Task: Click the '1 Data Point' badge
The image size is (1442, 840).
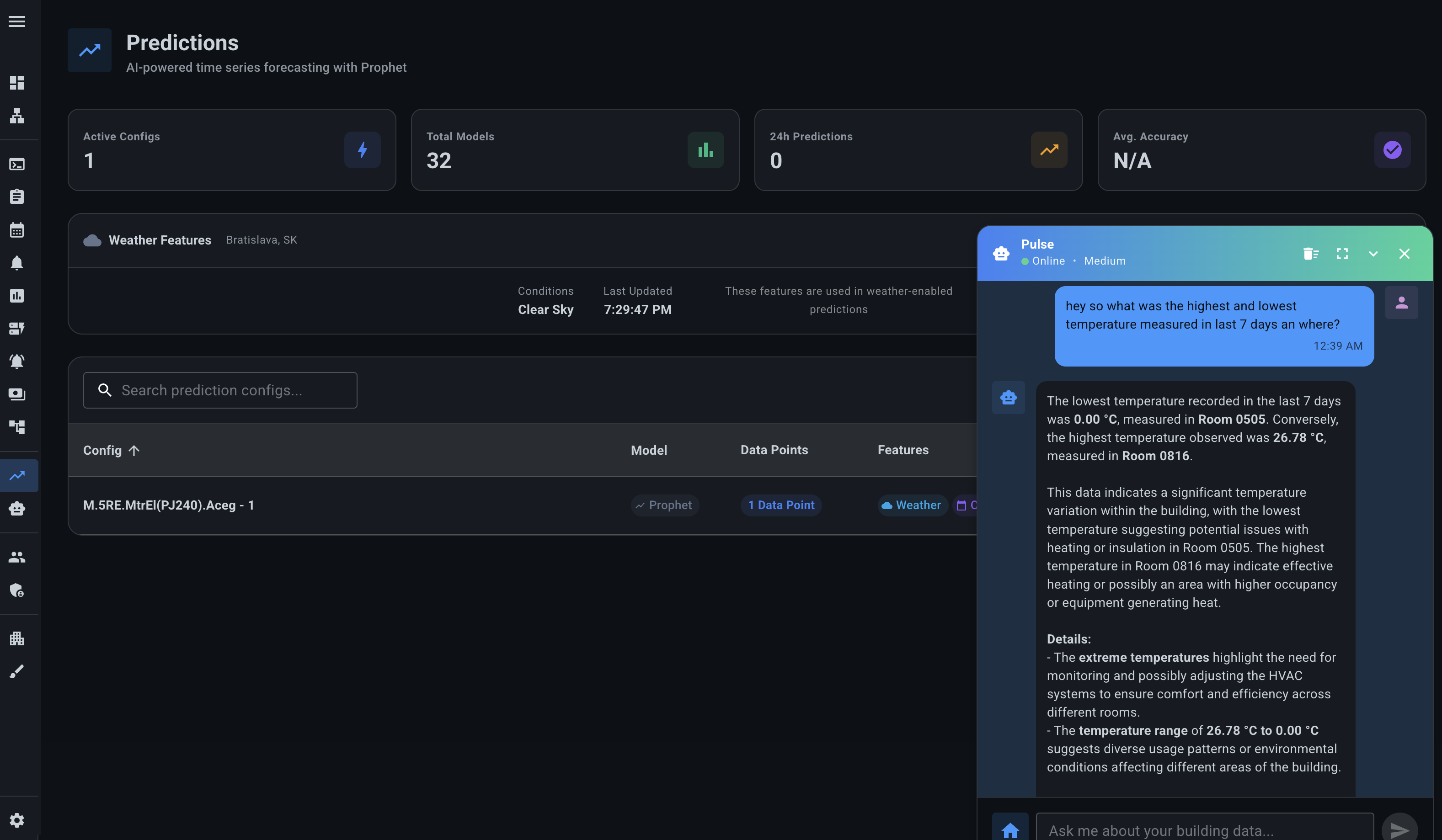Action: click(781, 505)
